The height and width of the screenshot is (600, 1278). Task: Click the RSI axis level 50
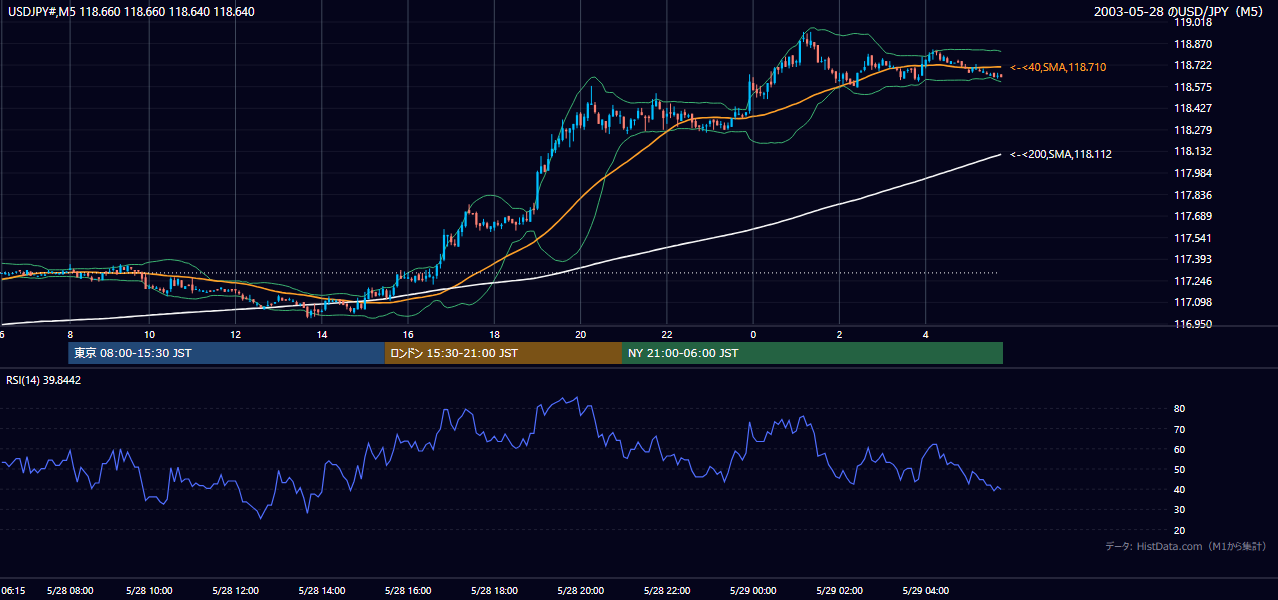click(x=1180, y=469)
